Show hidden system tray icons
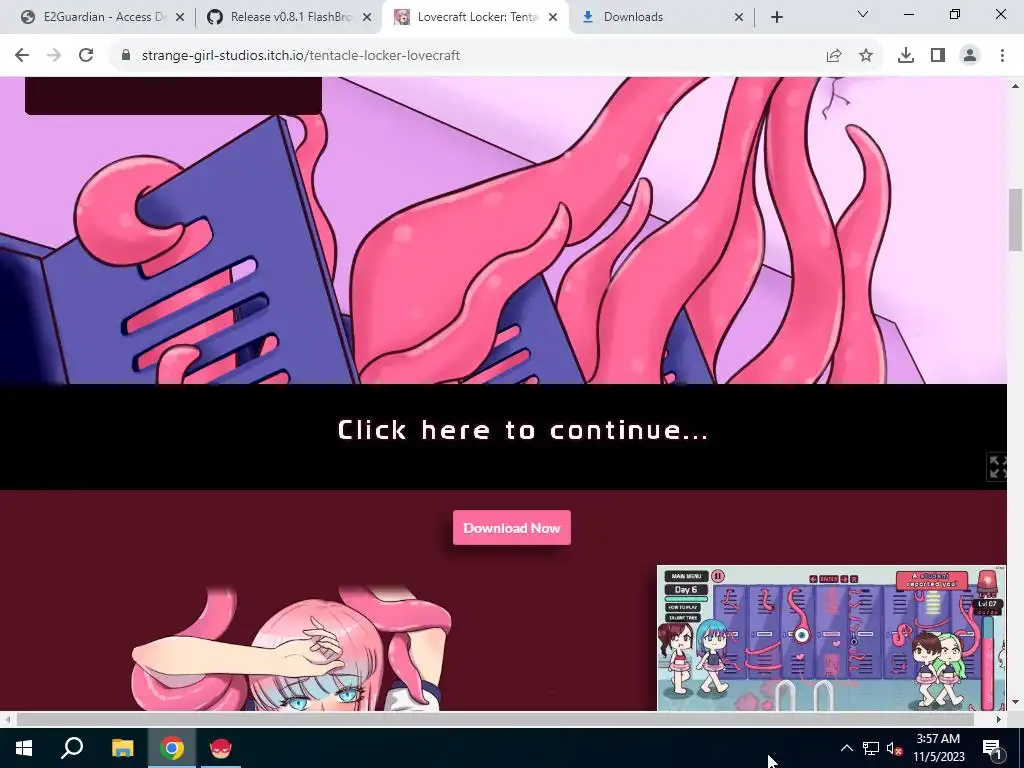Screen dimensions: 1024x768 click(846, 748)
